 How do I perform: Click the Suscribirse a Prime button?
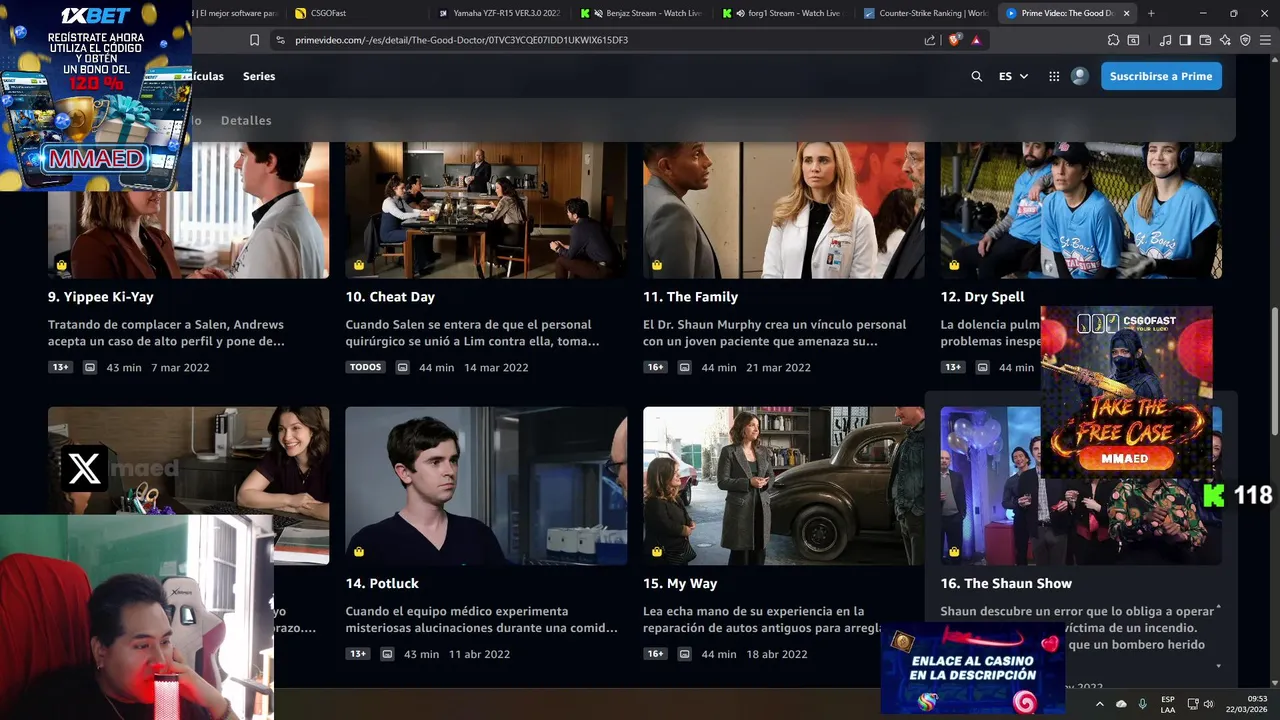(x=1161, y=76)
